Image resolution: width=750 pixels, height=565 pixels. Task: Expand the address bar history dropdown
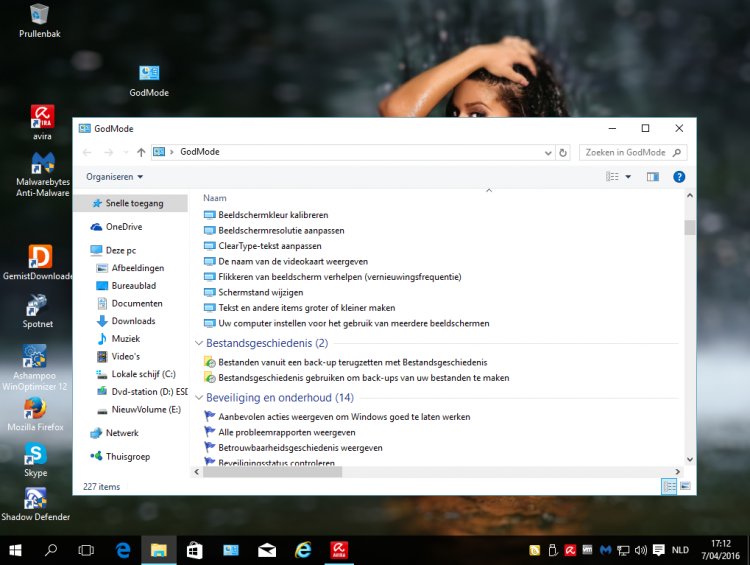(x=547, y=153)
